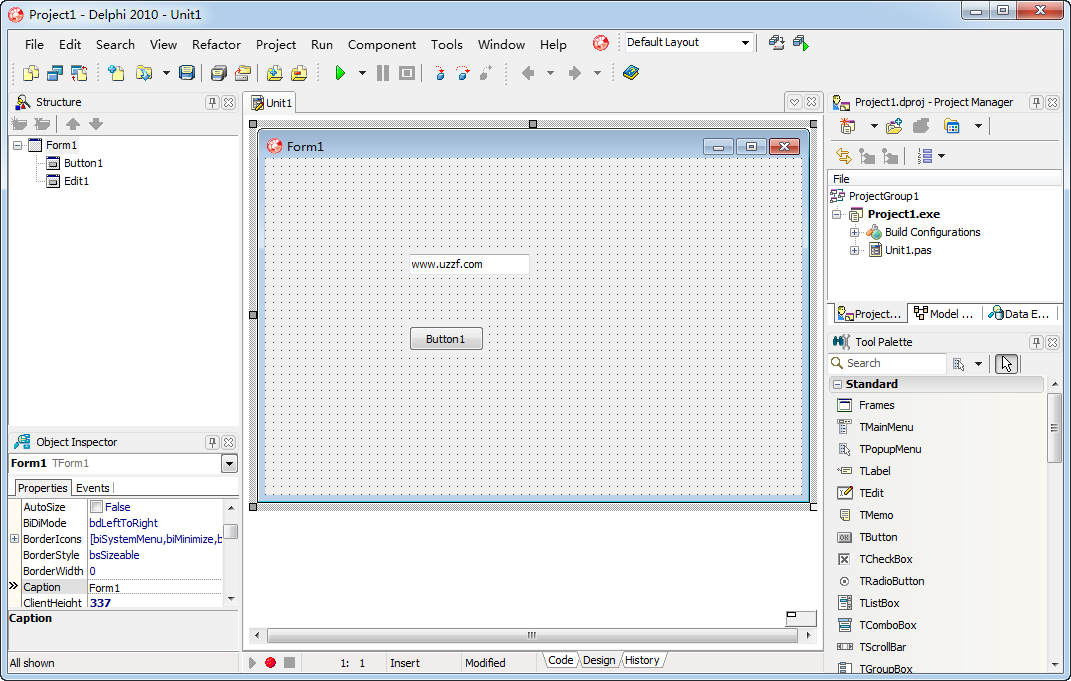Image resolution: width=1071 pixels, height=681 pixels.
Task: Click the Save toolbar icon
Action: click(x=186, y=73)
